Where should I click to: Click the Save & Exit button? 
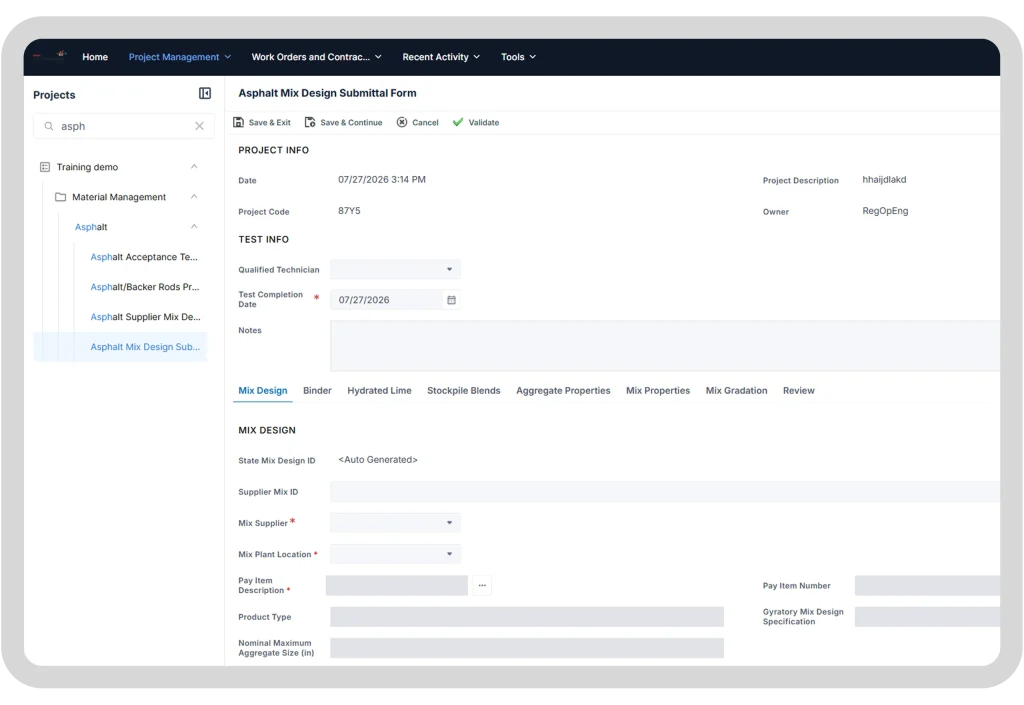tap(262, 122)
